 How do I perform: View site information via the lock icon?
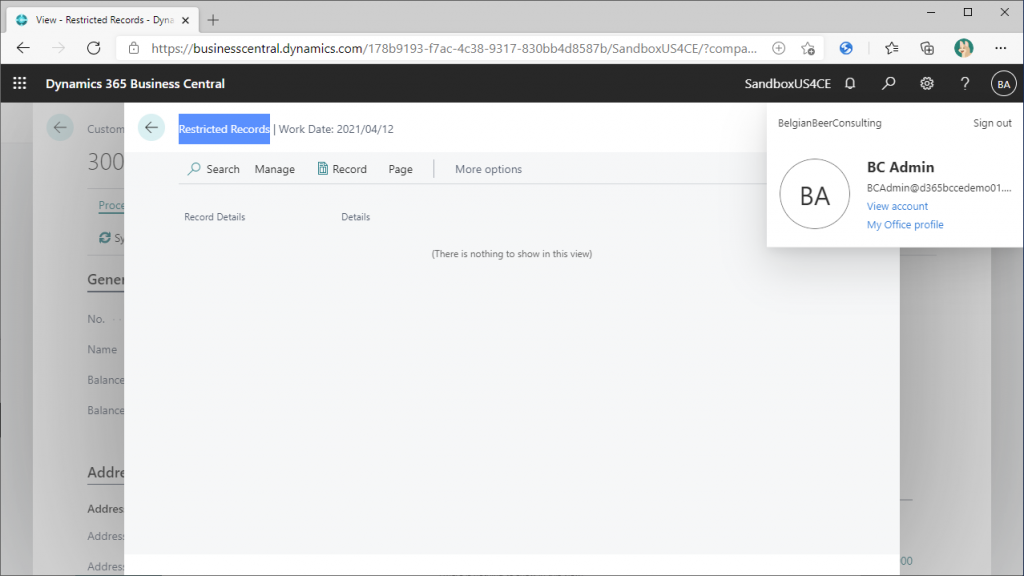134,48
